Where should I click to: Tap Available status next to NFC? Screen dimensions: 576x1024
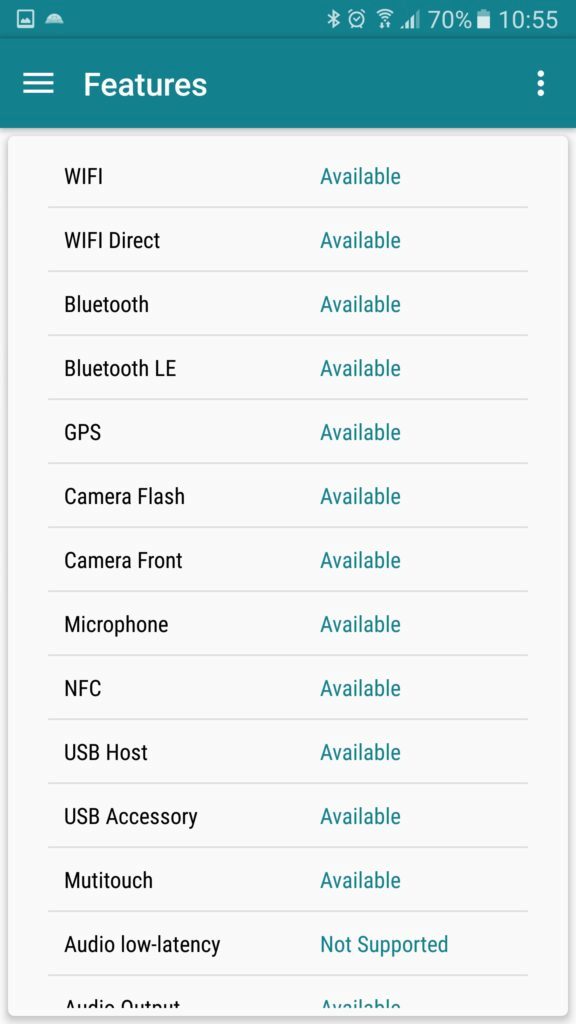click(360, 688)
